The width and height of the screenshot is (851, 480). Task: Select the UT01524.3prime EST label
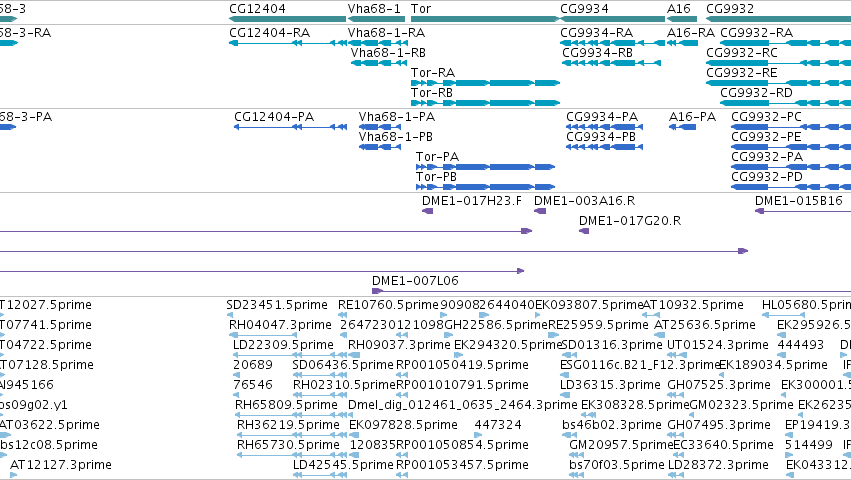coord(717,345)
